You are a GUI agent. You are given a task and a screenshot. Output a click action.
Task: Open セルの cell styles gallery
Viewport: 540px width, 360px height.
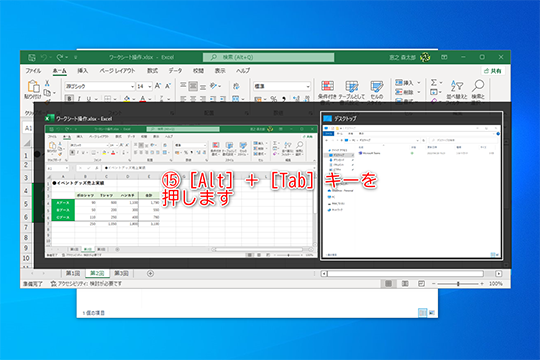(x=376, y=91)
